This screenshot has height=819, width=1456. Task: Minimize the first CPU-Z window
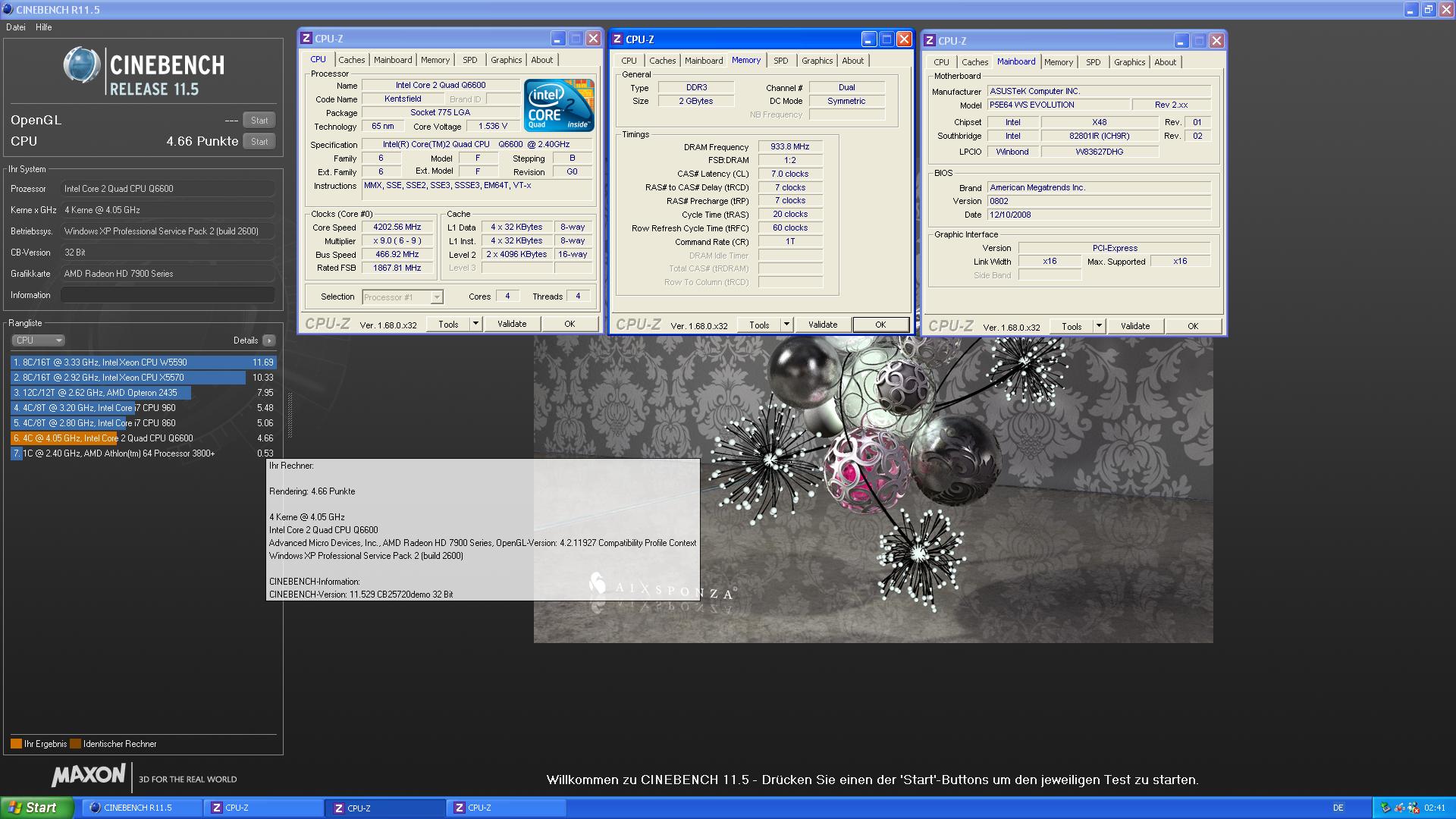557,38
